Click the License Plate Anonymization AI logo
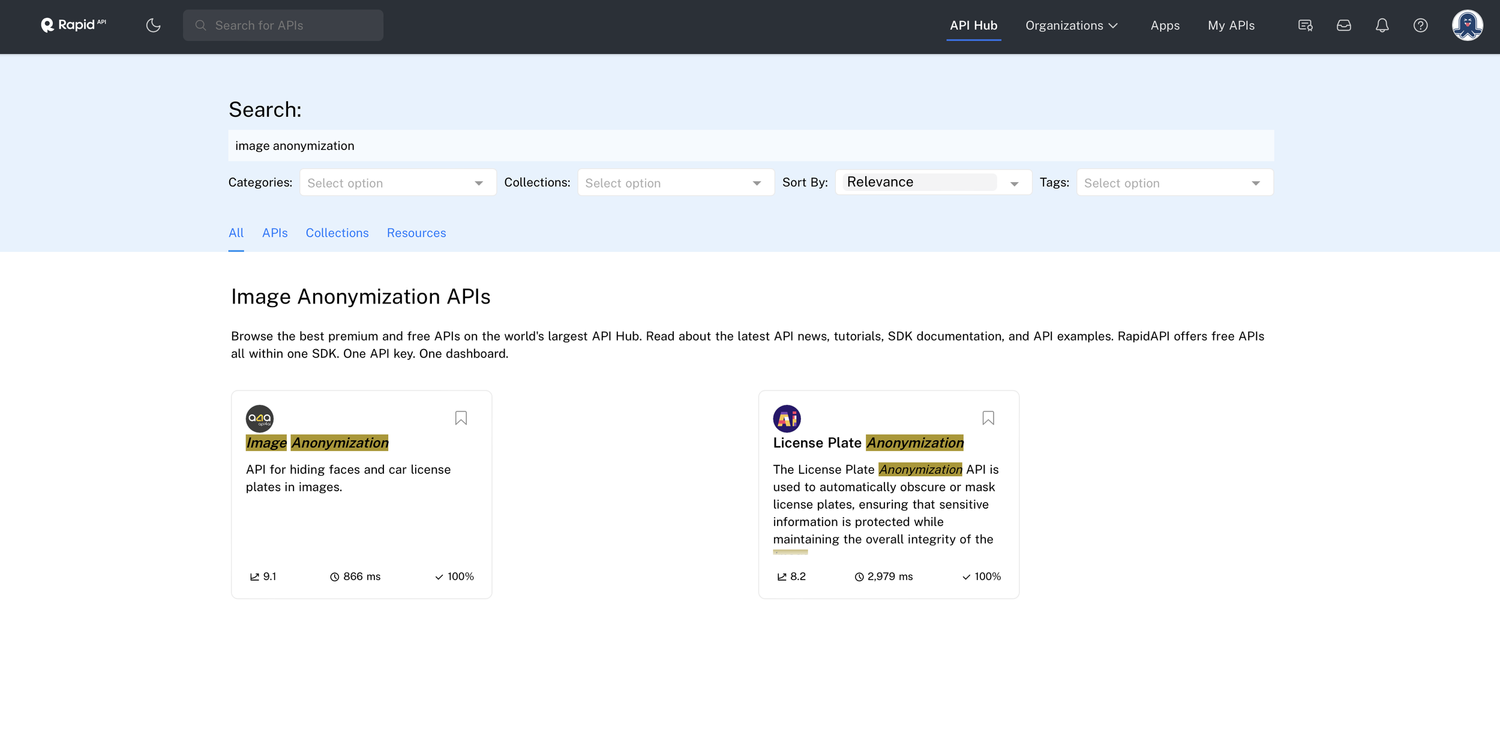This screenshot has height=733, width=1500. click(x=787, y=418)
